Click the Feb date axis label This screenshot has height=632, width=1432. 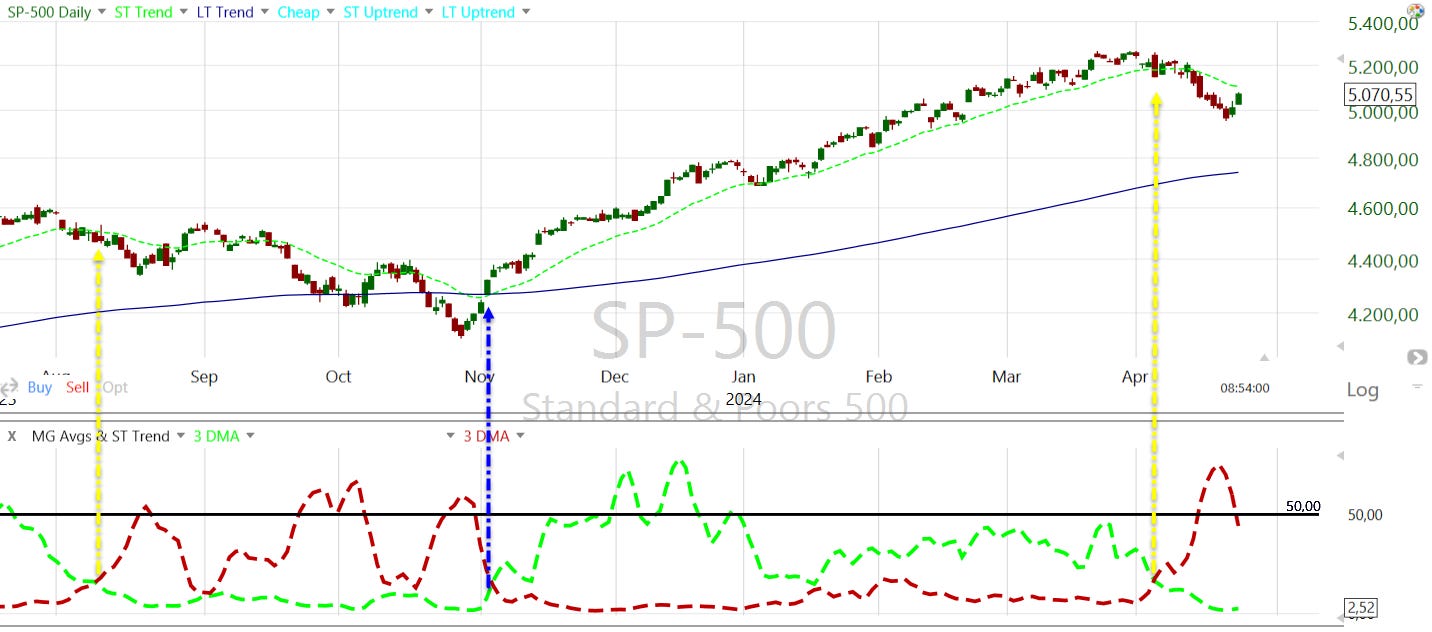tap(878, 377)
